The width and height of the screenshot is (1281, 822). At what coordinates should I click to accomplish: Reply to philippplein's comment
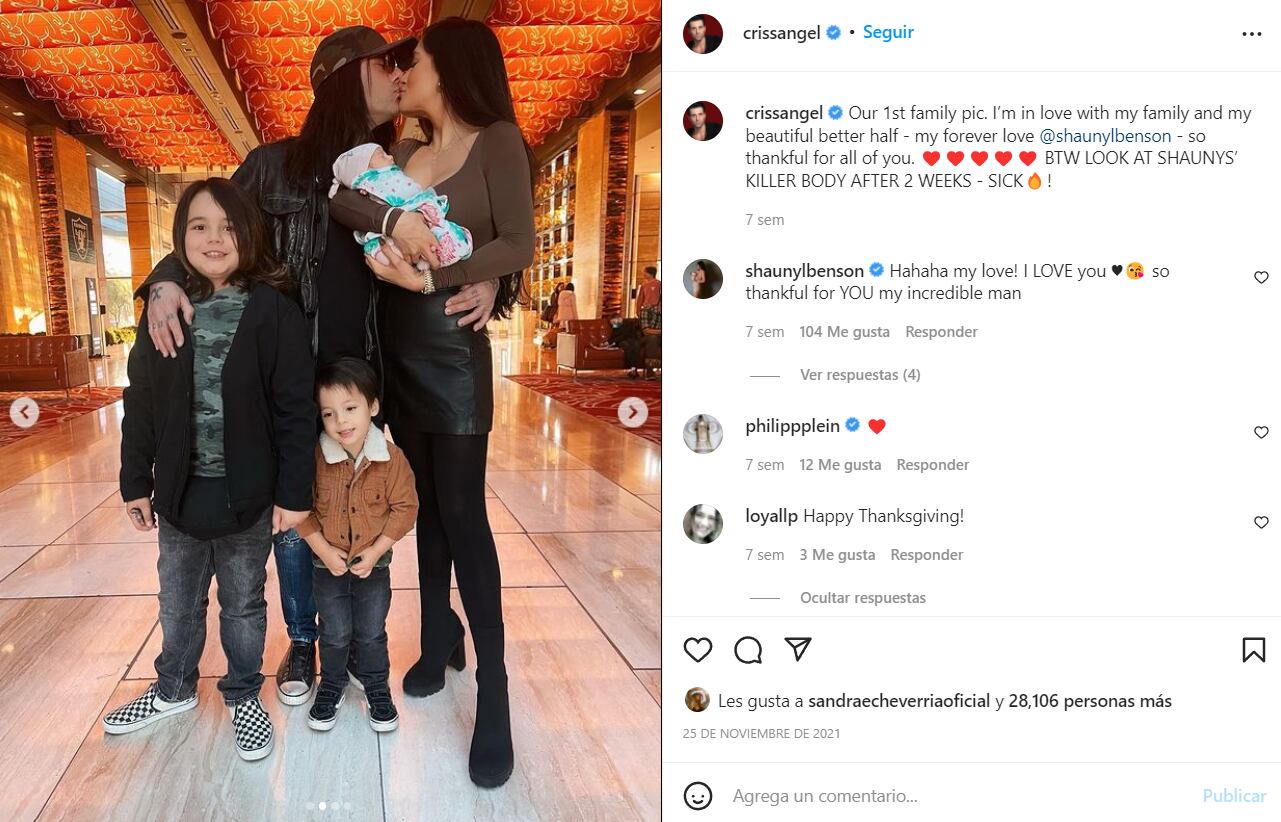932,465
